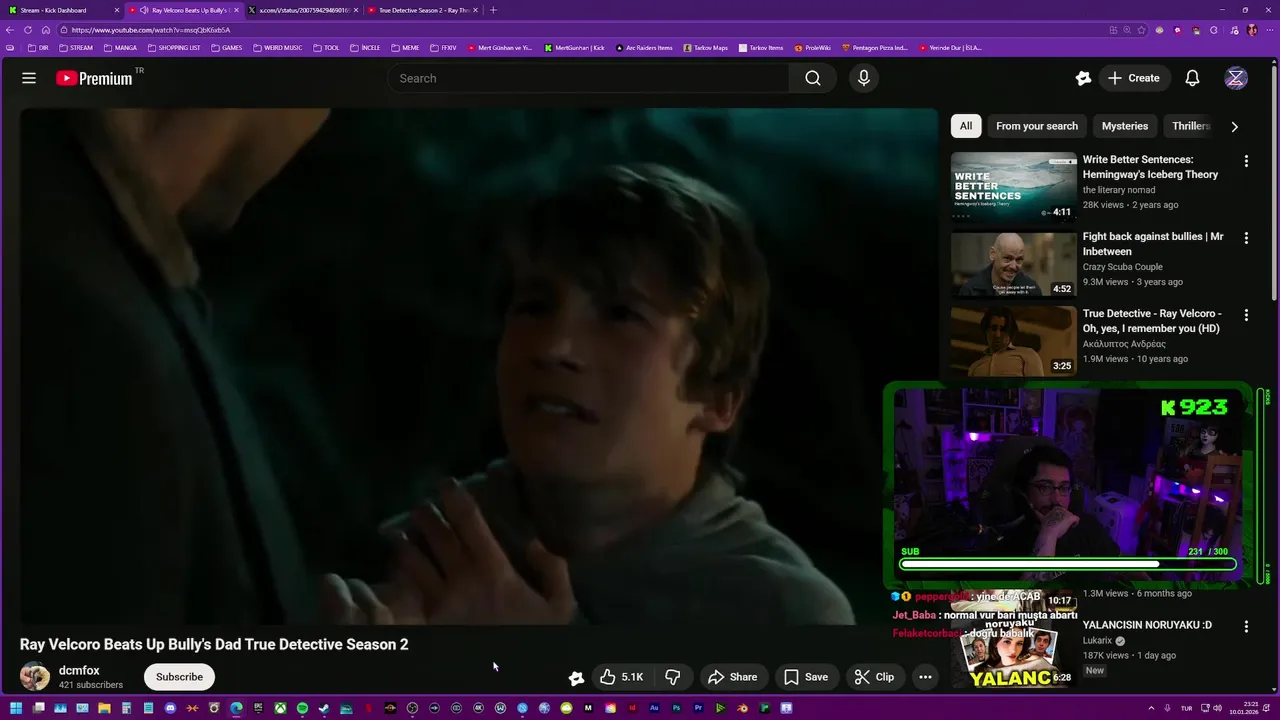The height and width of the screenshot is (720, 1280).
Task: Open the YouTube hamburger guide menu
Action: [29, 78]
